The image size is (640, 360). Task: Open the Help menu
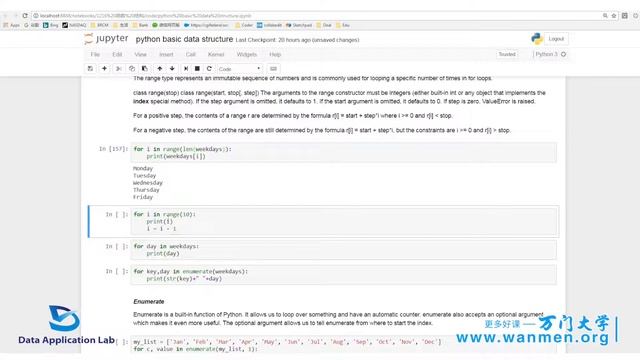pos(275,54)
